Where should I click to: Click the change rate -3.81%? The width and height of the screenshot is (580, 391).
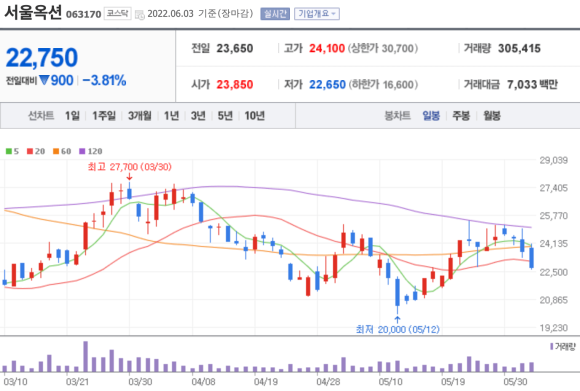[x=104, y=80]
